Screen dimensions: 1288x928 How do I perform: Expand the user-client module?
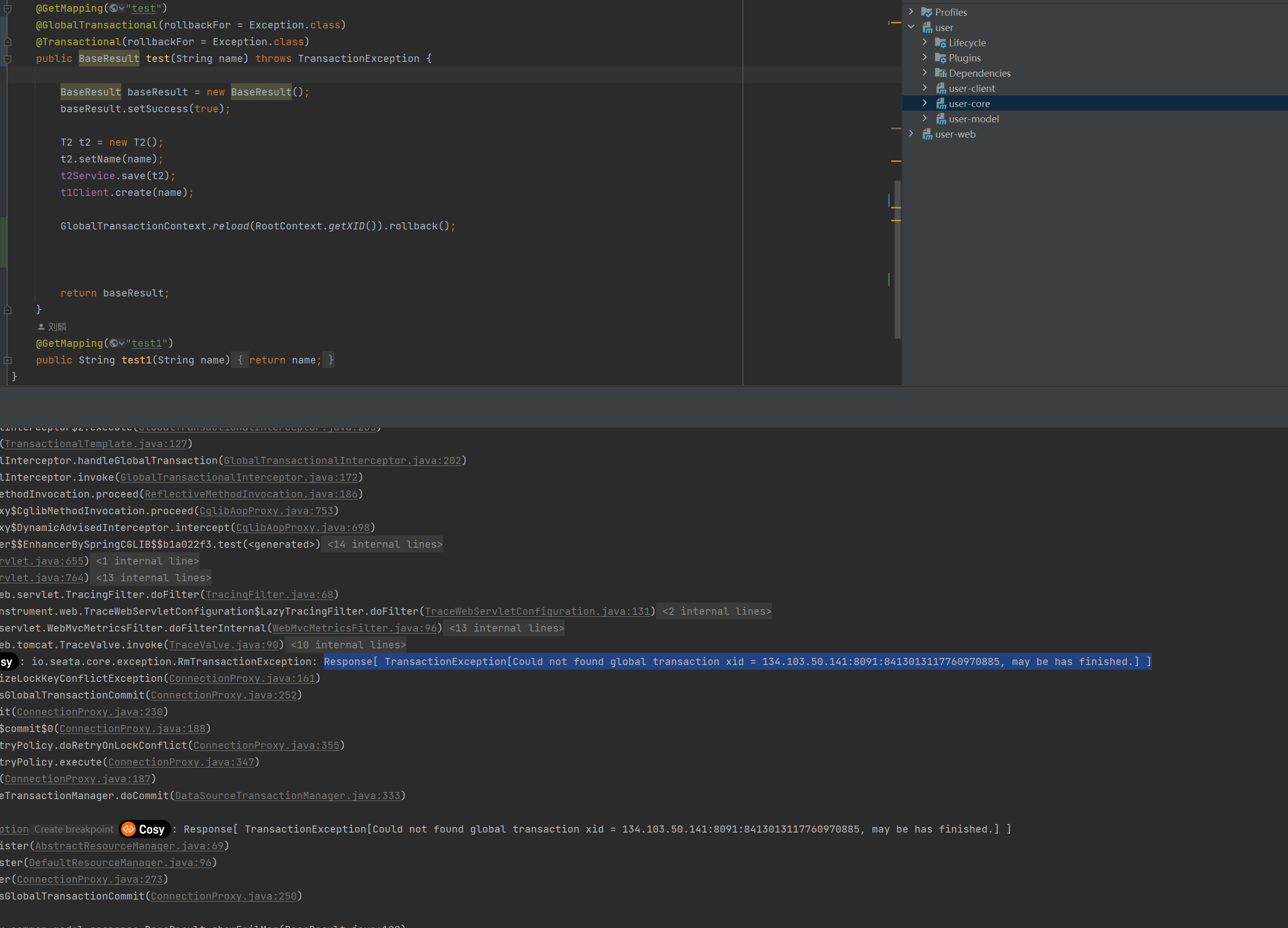pyautogui.click(x=925, y=88)
